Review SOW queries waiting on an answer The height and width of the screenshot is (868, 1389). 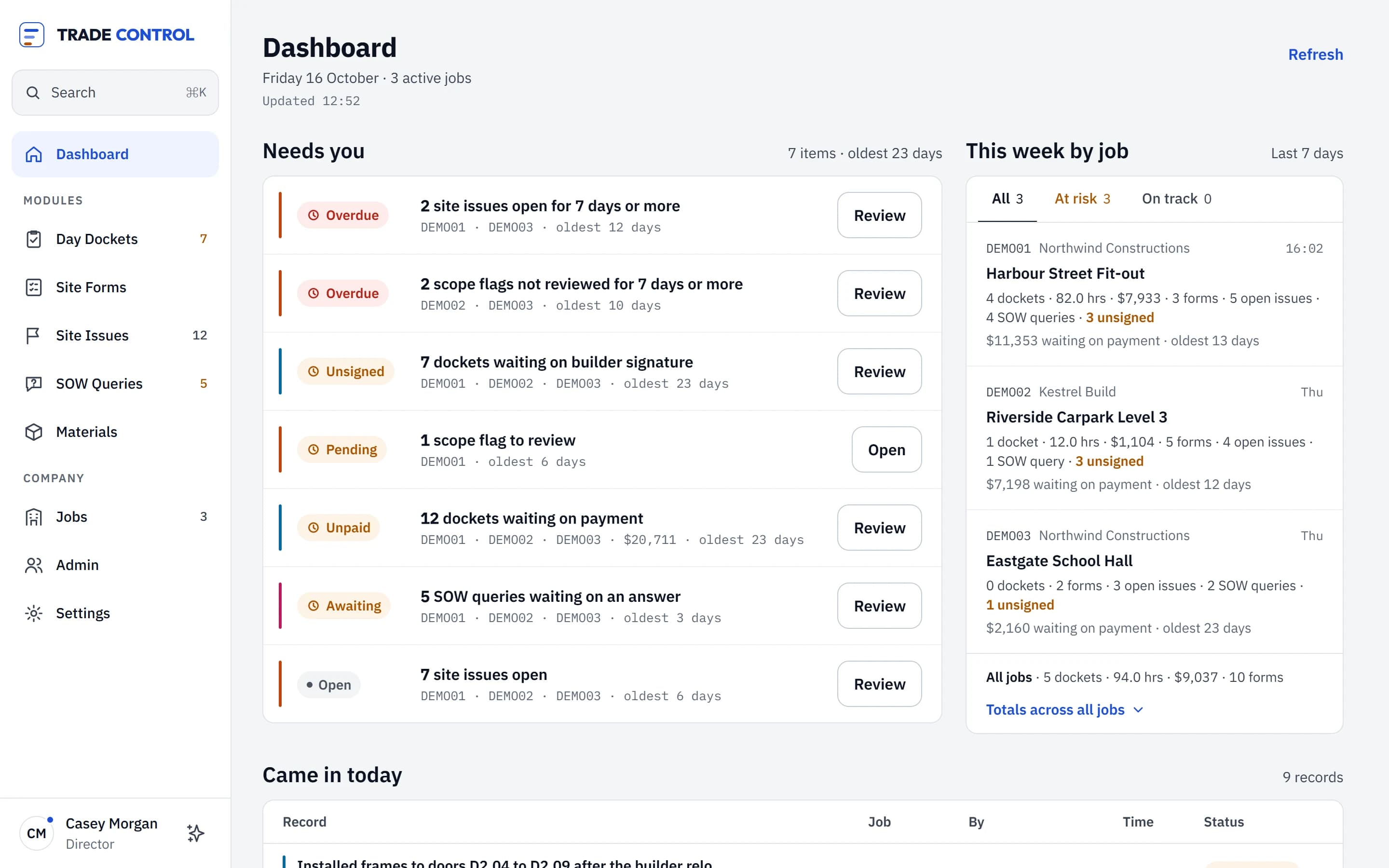(879, 606)
